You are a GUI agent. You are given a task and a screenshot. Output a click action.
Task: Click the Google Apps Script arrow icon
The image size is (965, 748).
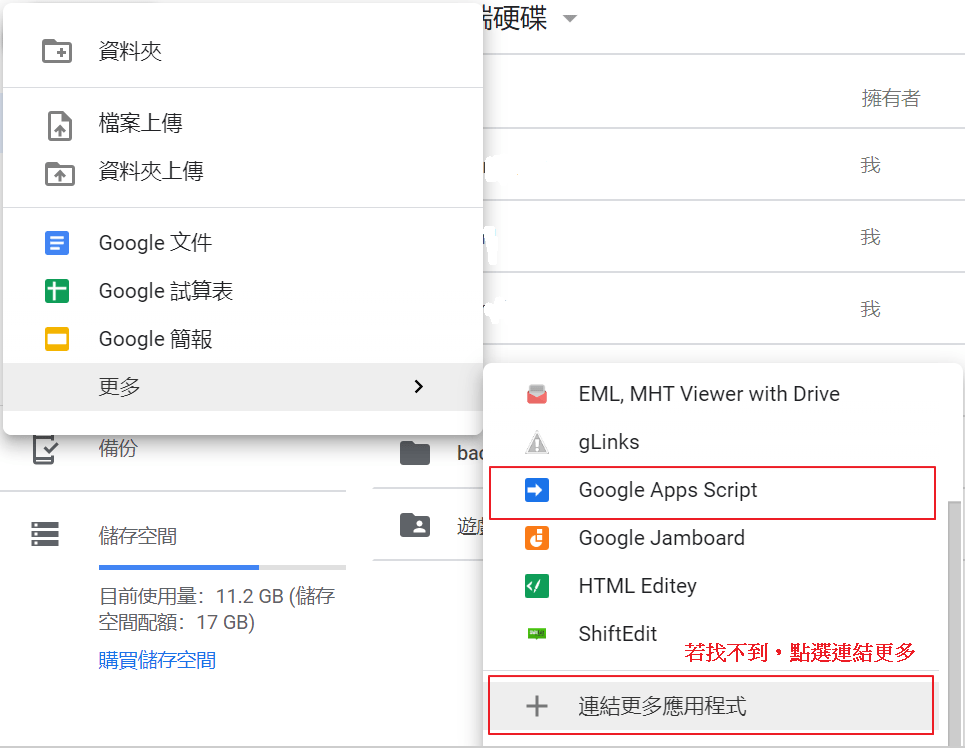(537, 490)
